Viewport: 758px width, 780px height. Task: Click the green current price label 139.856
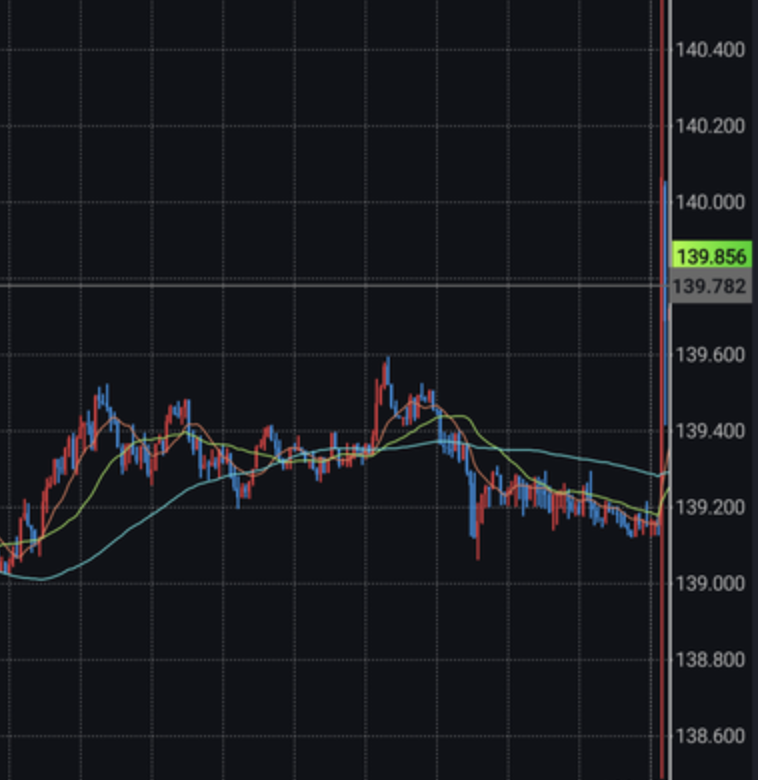[712, 256]
